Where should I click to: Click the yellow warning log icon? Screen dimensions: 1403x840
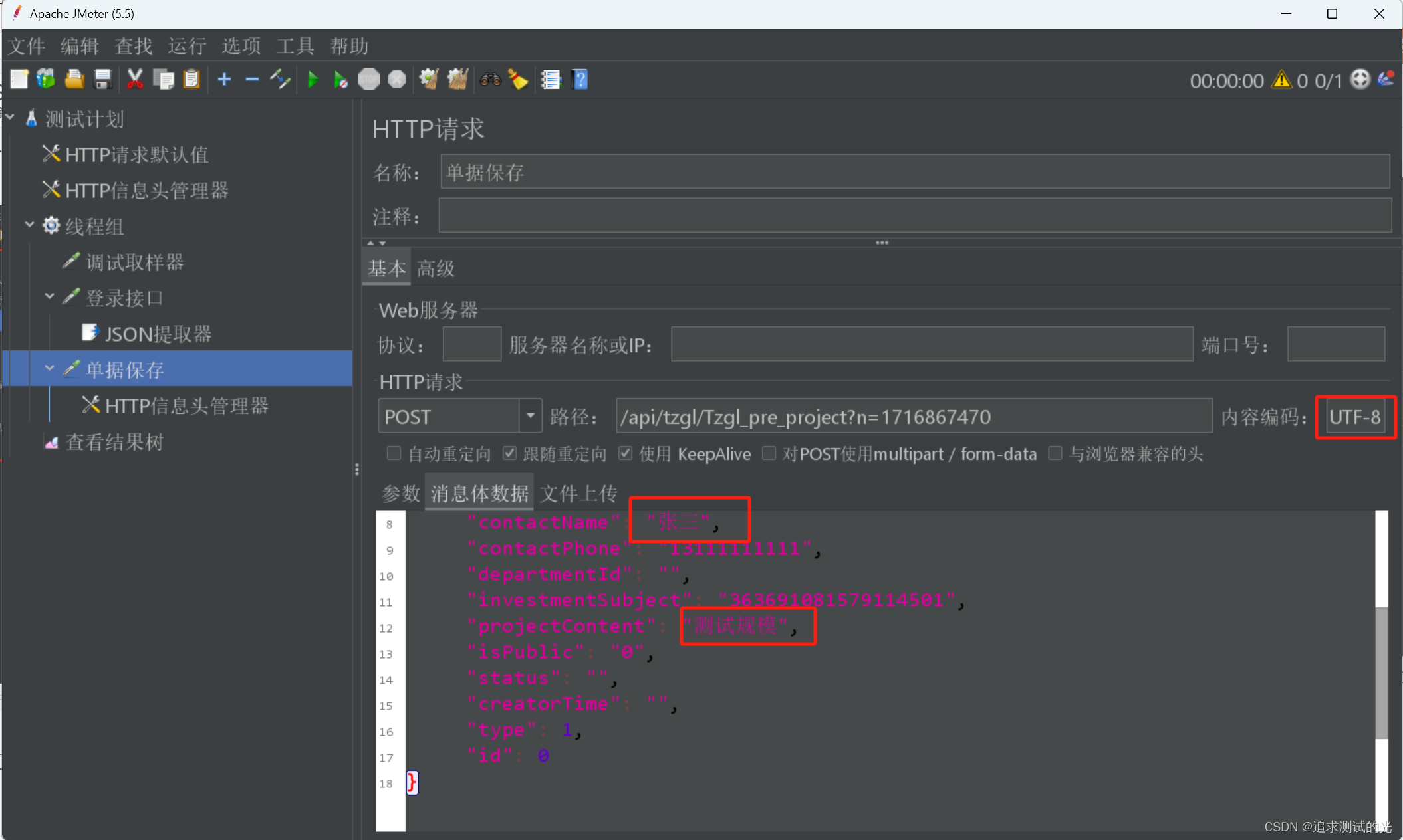[x=1281, y=80]
